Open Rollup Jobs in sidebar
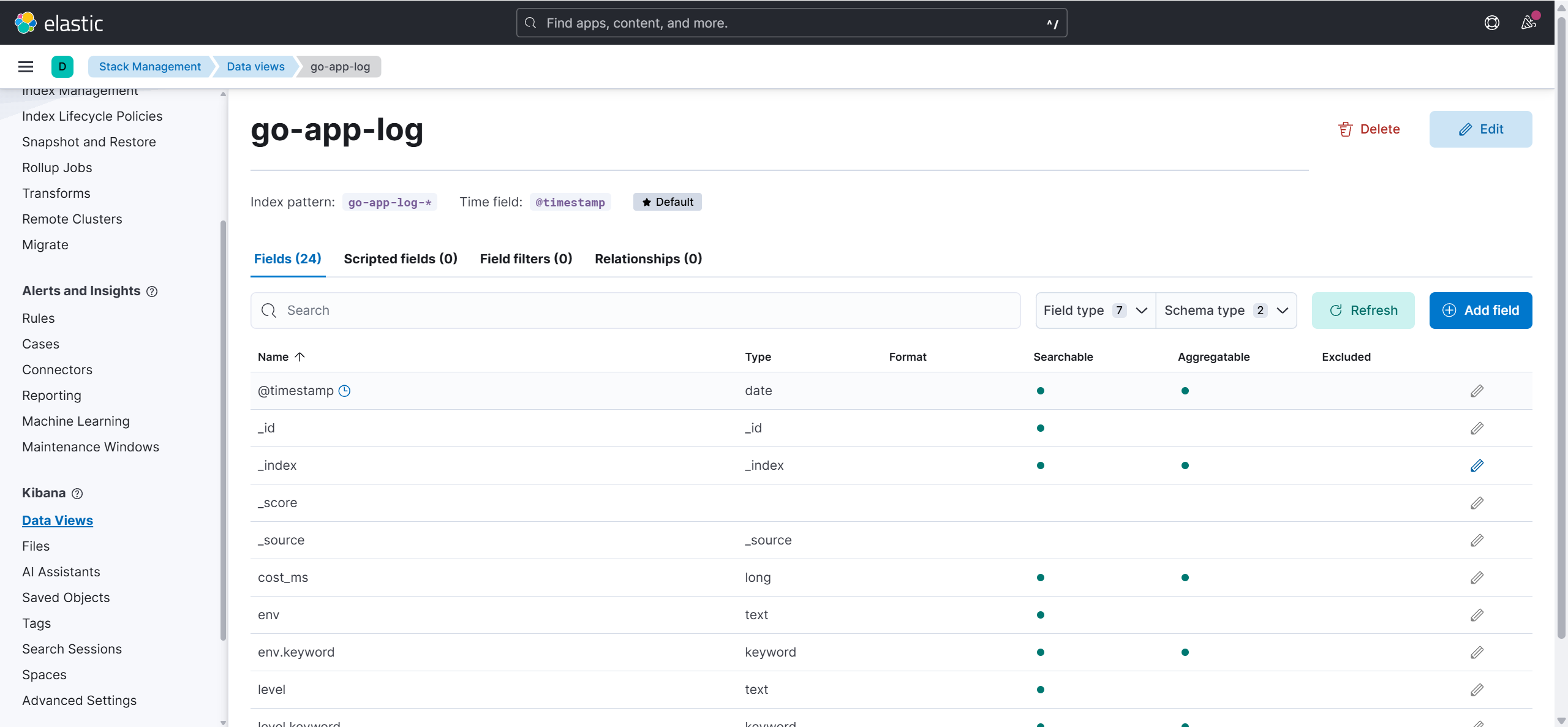Screen dimensions: 1568x727 tap(57, 168)
